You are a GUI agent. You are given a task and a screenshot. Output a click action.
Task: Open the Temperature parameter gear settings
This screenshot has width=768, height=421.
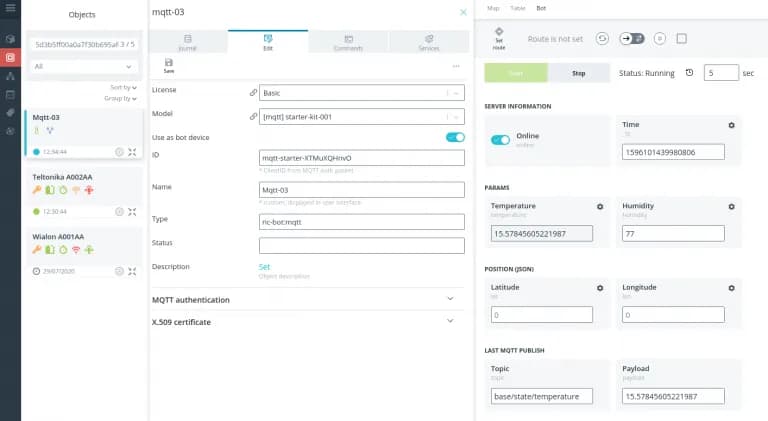click(x=600, y=207)
